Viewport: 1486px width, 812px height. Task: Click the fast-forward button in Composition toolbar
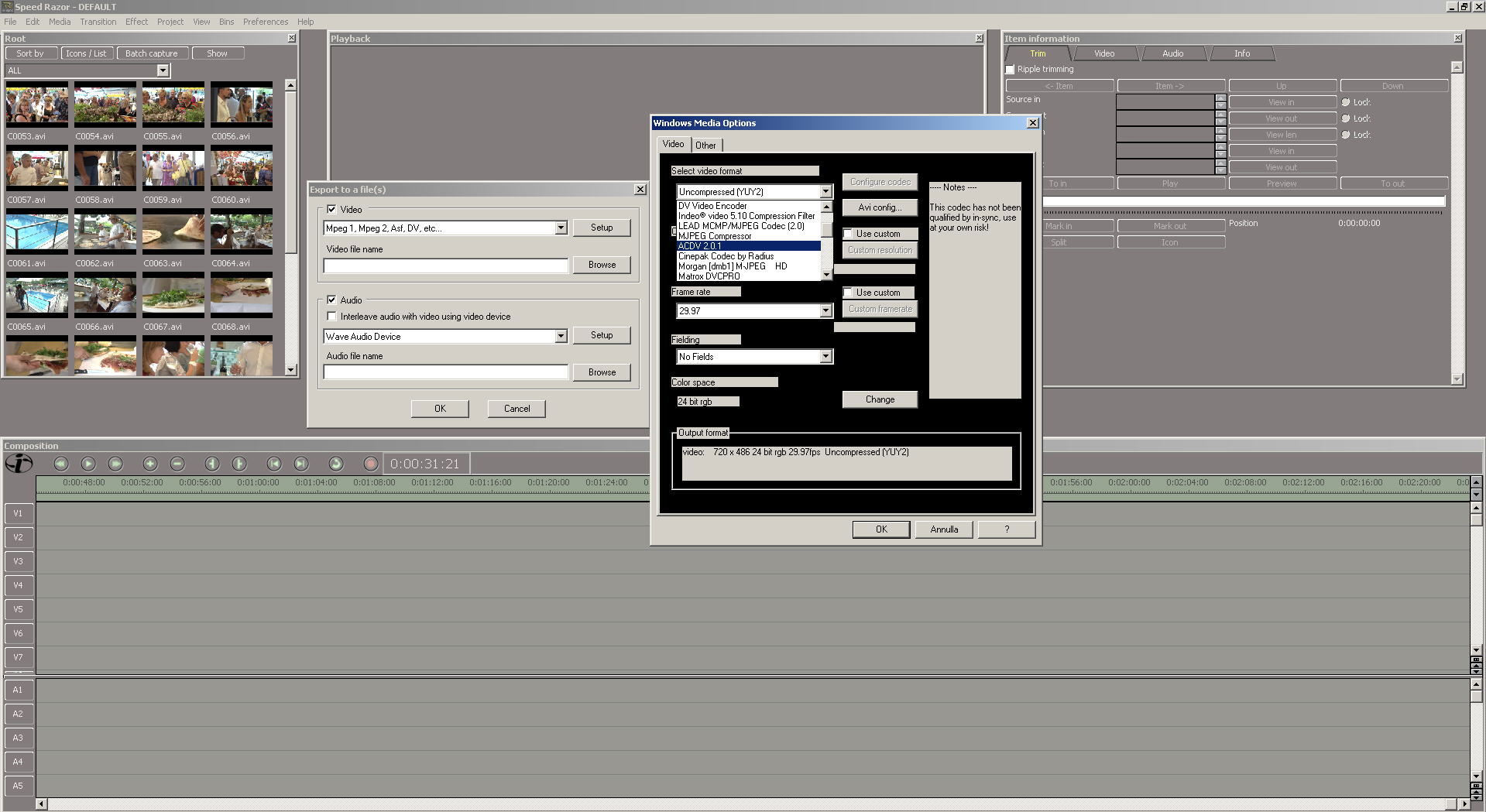[x=115, y=464]
